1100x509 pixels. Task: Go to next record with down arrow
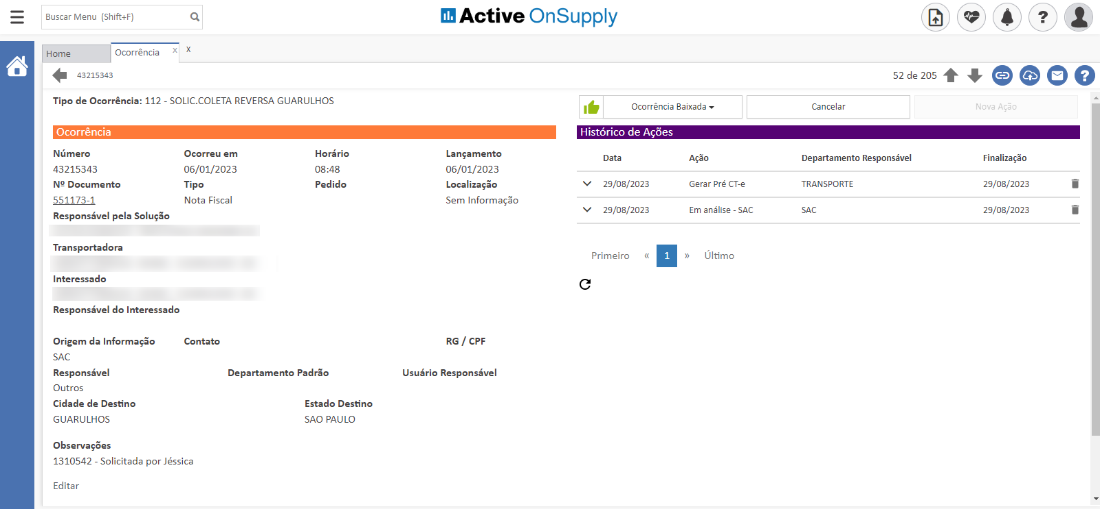(x=975, y=75)
